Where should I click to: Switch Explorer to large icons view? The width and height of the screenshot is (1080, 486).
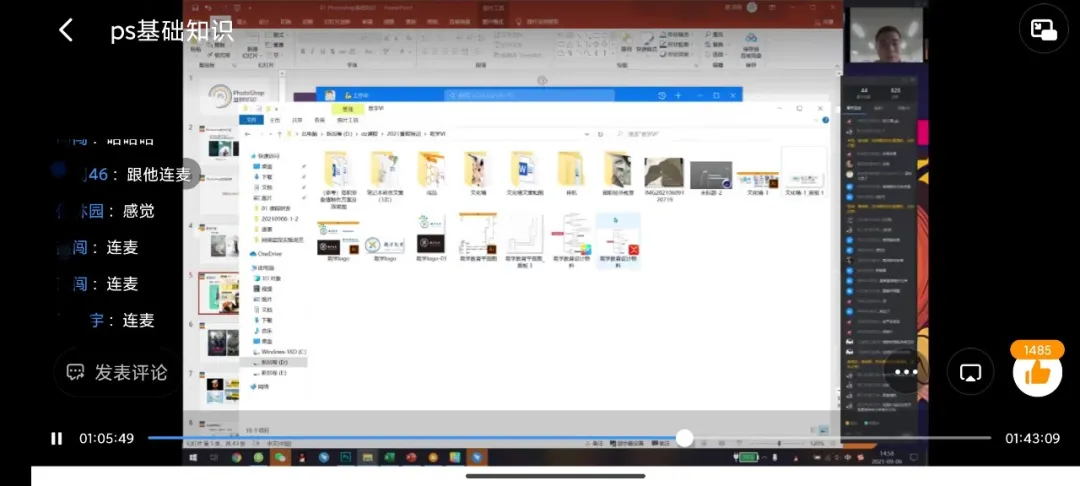click(x=824, y=430)
